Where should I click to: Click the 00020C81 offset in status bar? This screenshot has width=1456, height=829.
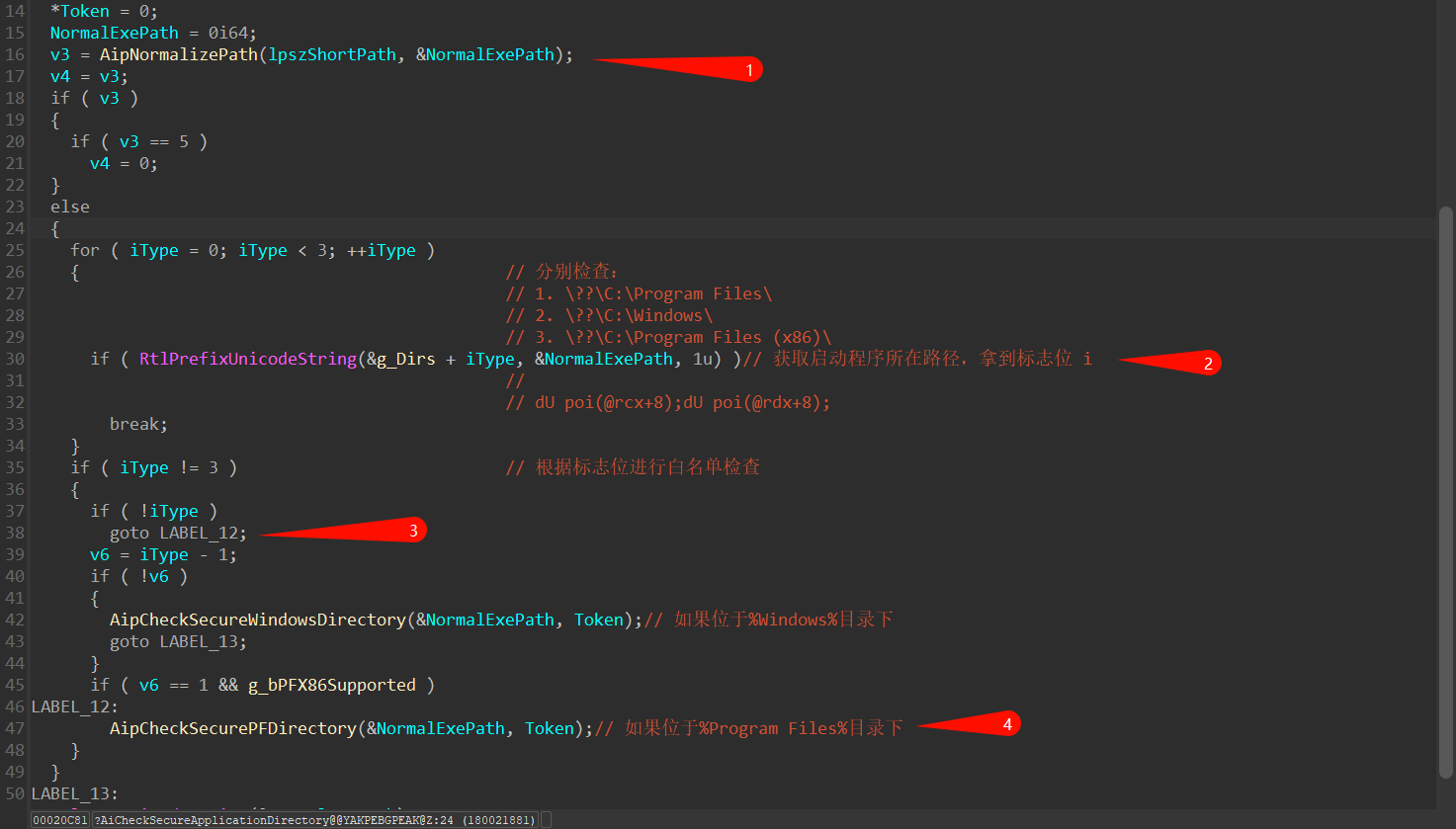tap(59, 820)
